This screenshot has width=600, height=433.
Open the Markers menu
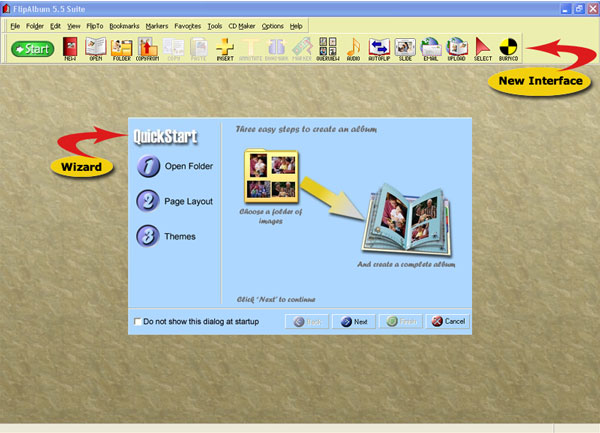point(157,26)
